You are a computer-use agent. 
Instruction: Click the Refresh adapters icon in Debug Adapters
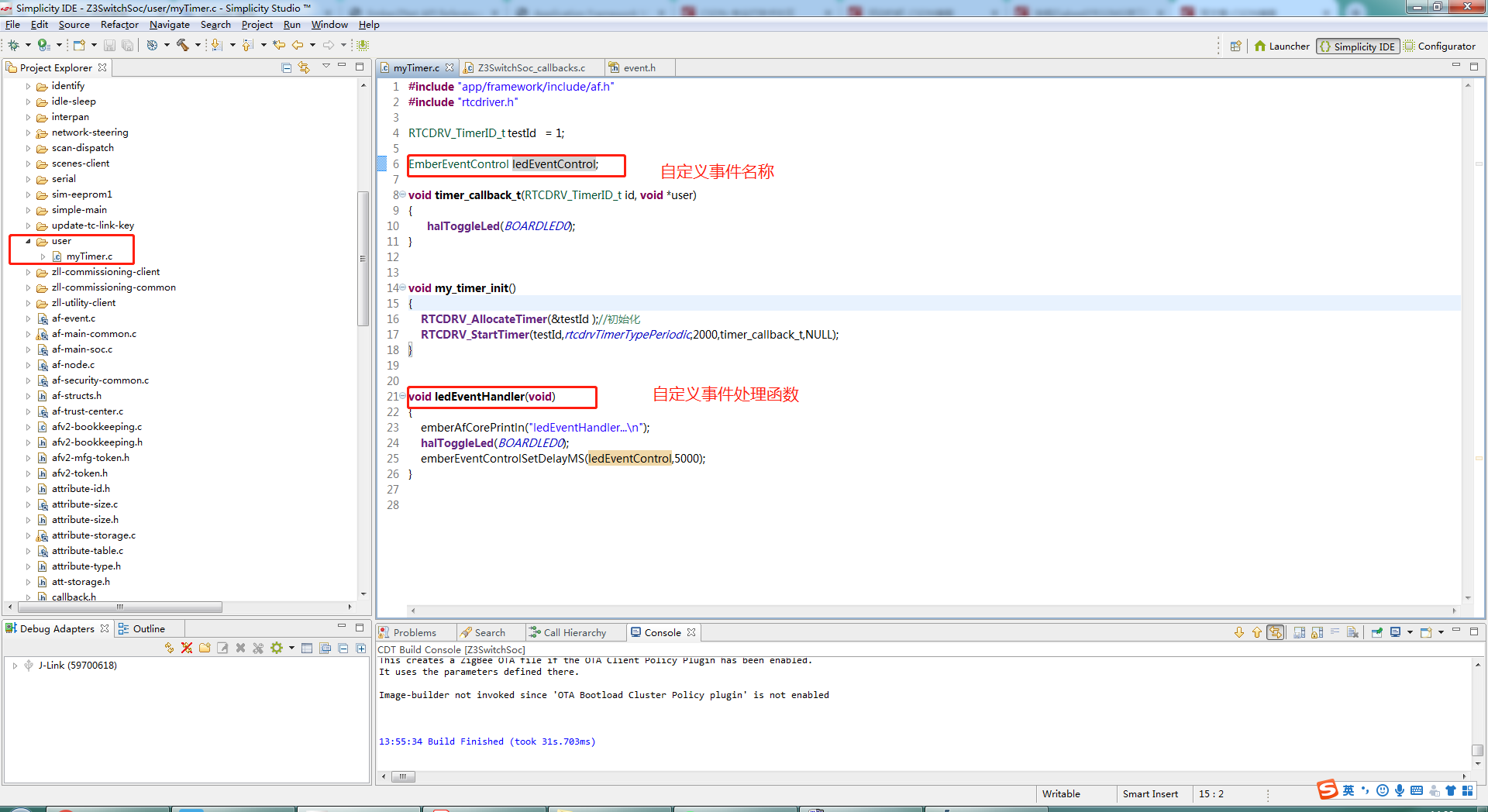point(169,648)
